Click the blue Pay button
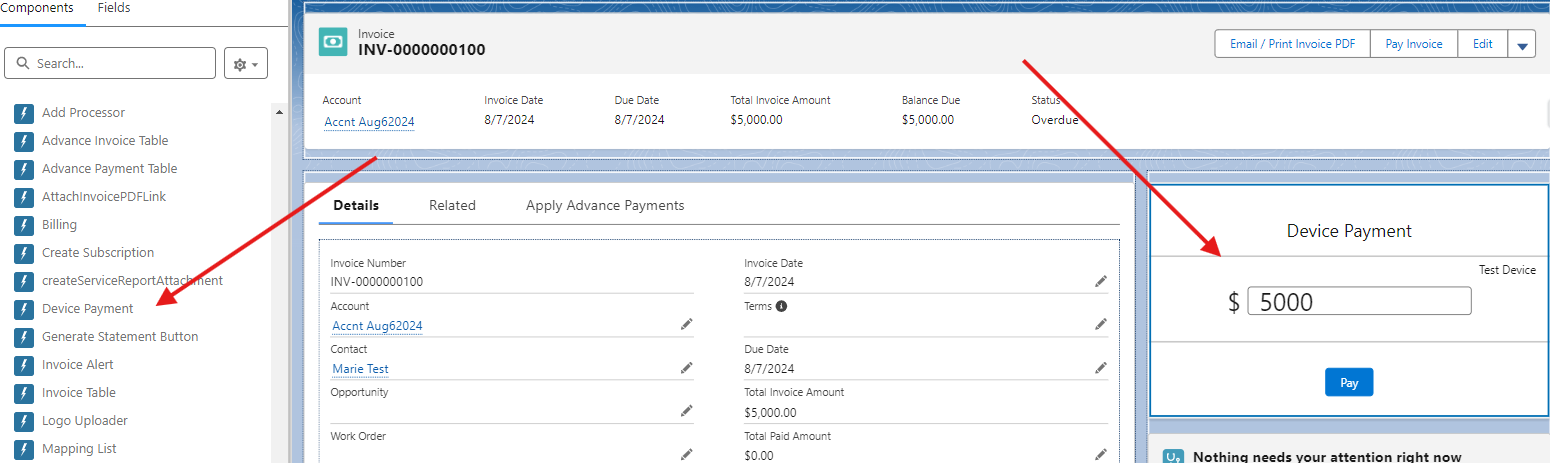The image size is (1550, 463). coord(1349,383)
